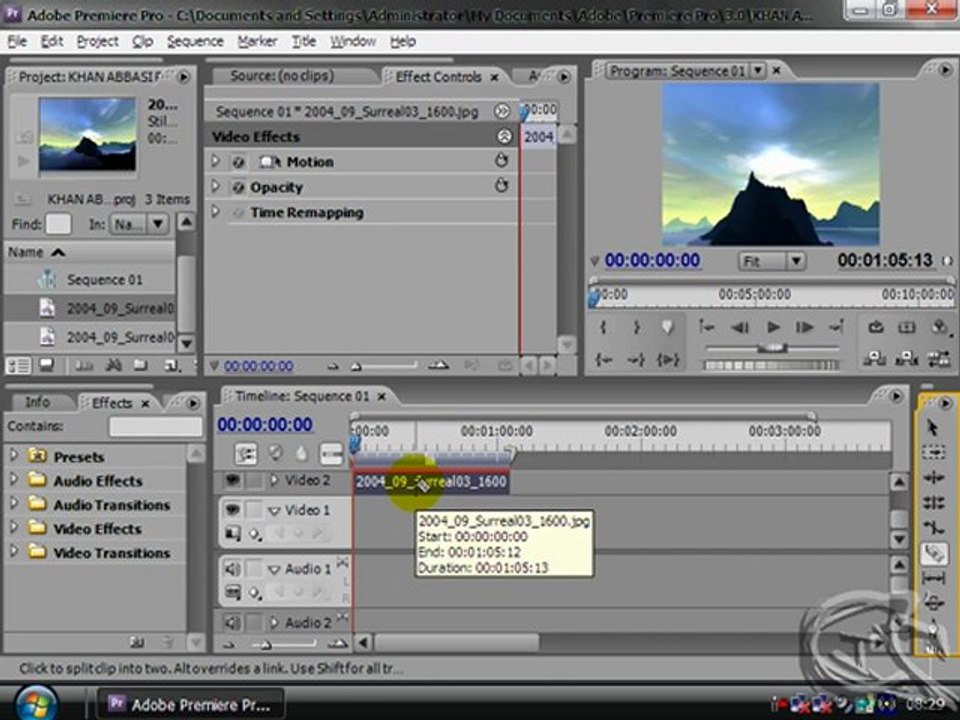Reset the Opacity effect
960x720 pixels.
point(501,186)
